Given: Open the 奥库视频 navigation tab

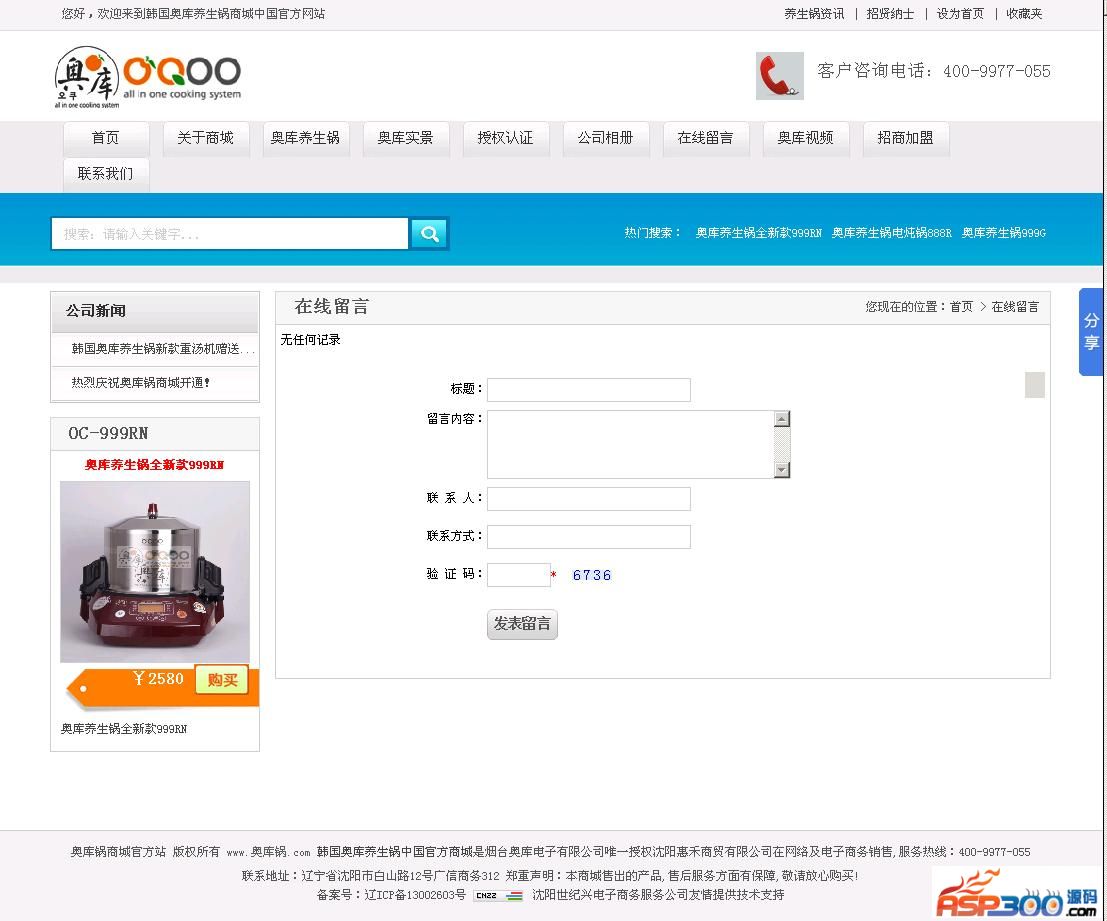Looking at the screenshot, I should click(x=806, y=138).
